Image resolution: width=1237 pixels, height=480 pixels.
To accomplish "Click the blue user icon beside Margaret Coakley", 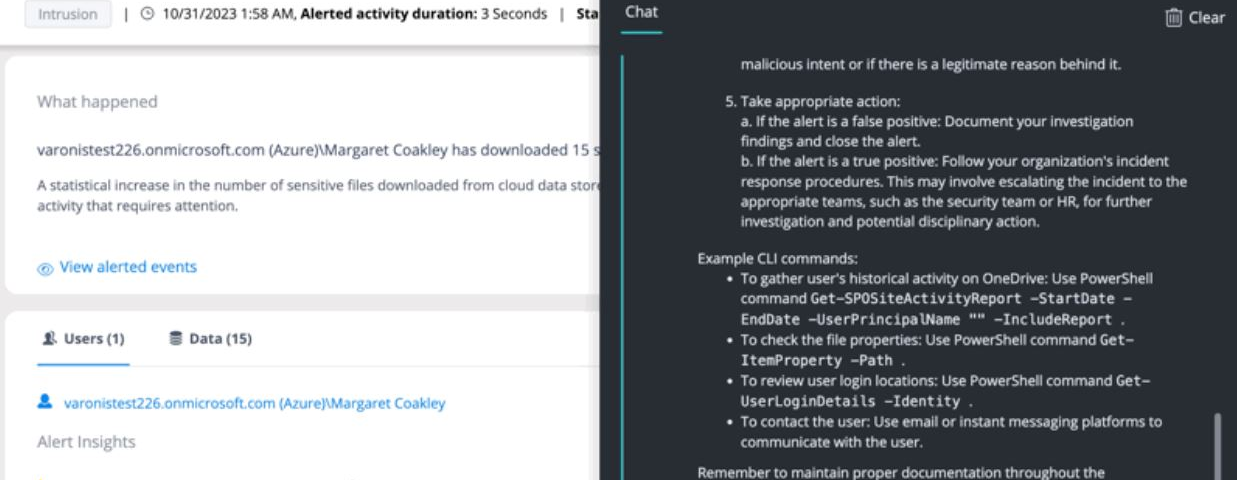I will click(x=44, y=402).
